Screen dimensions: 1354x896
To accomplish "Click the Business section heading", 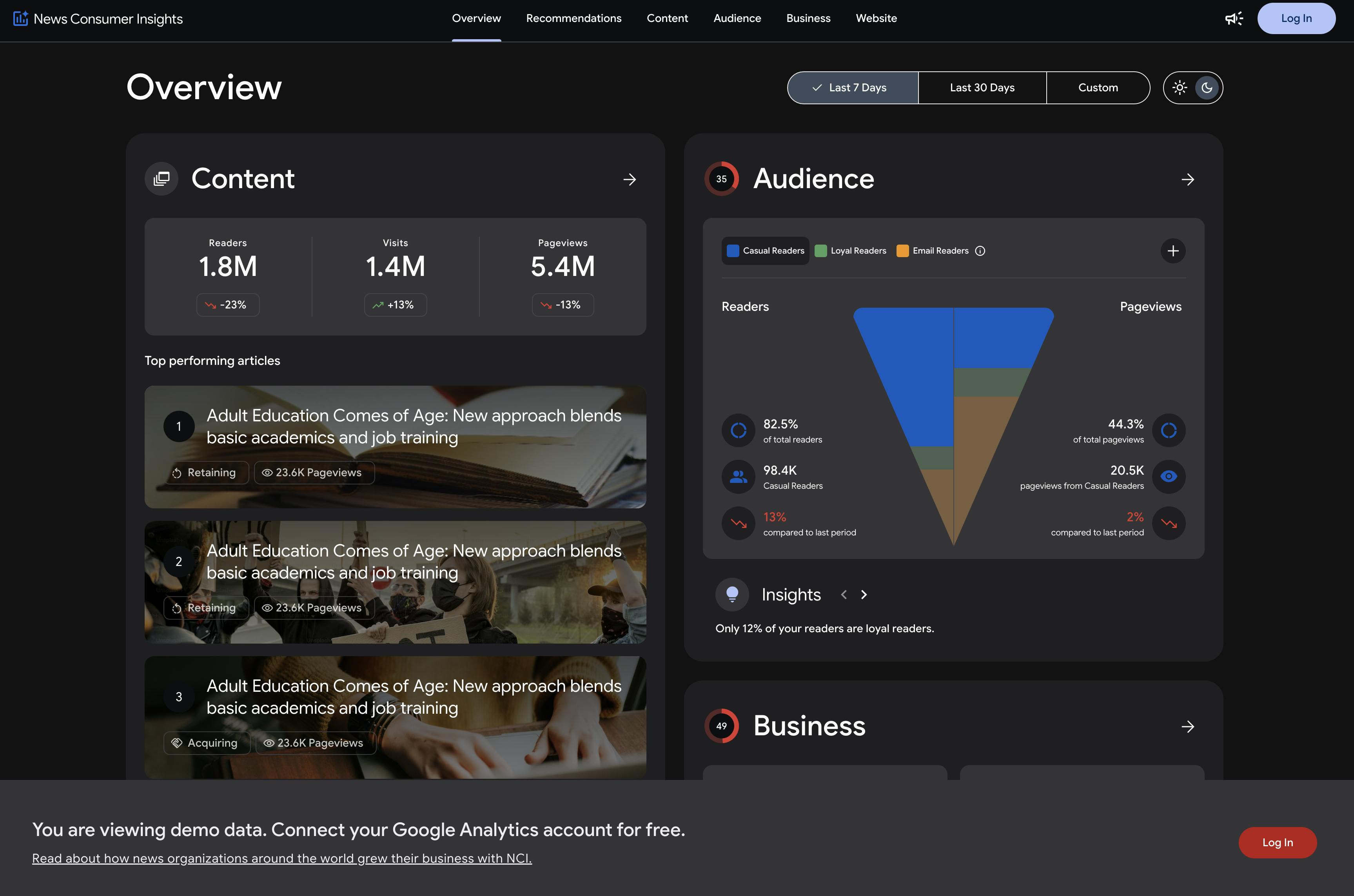I will pos(809,726).
